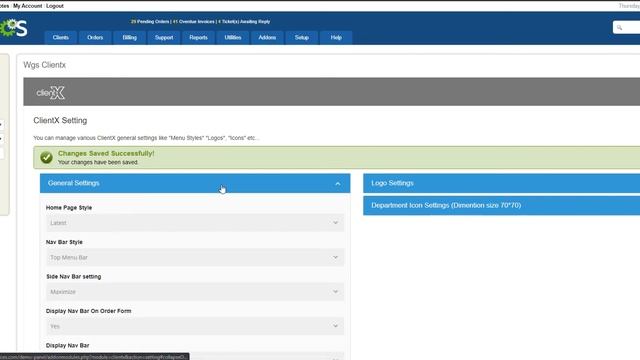Click the WHMCS gear logo

pyautogui.click(x=13, y=28)
